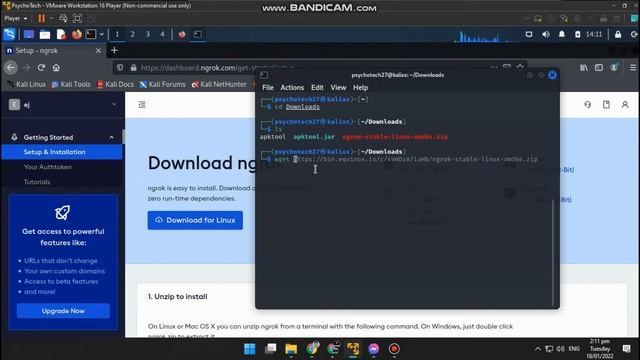Click the Upgrade Now button
Image resolution: width=640 pixels, height=360 pixels.
point(63,311)
